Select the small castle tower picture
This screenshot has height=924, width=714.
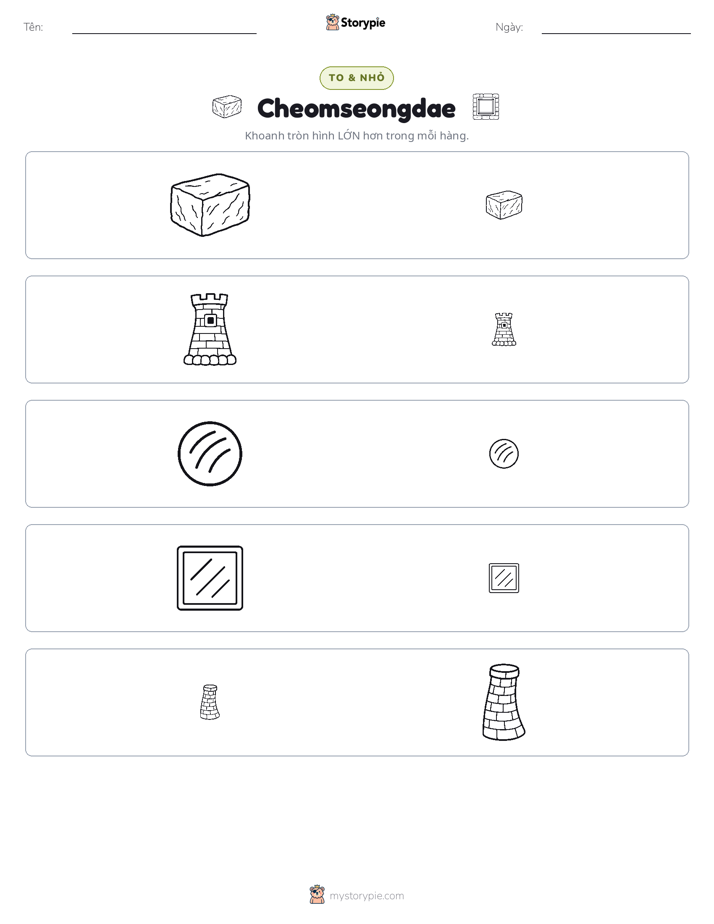(504, 329)
